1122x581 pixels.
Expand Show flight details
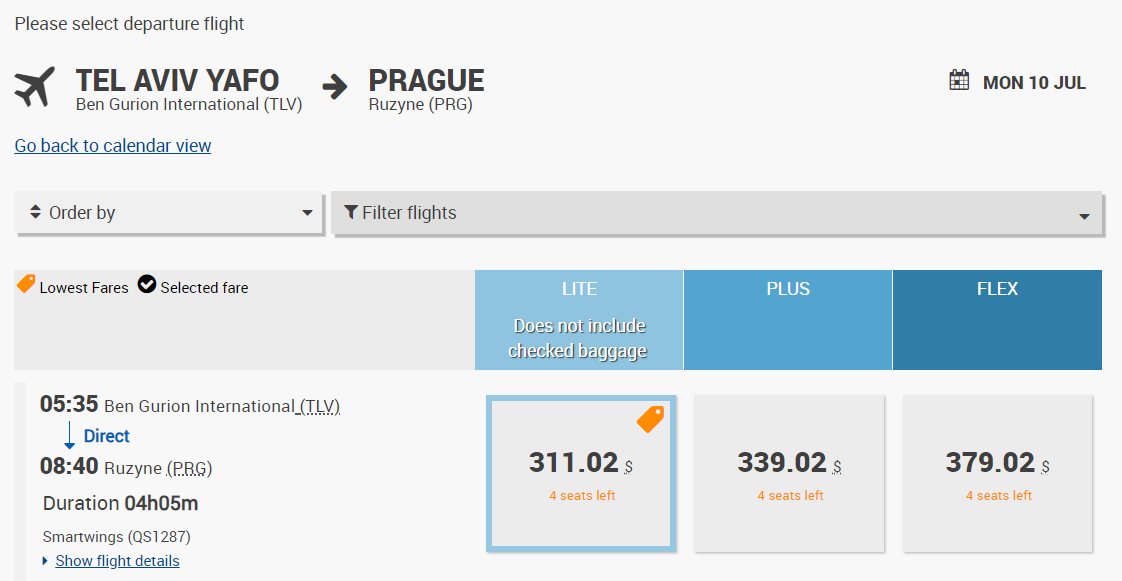[117, 561]
